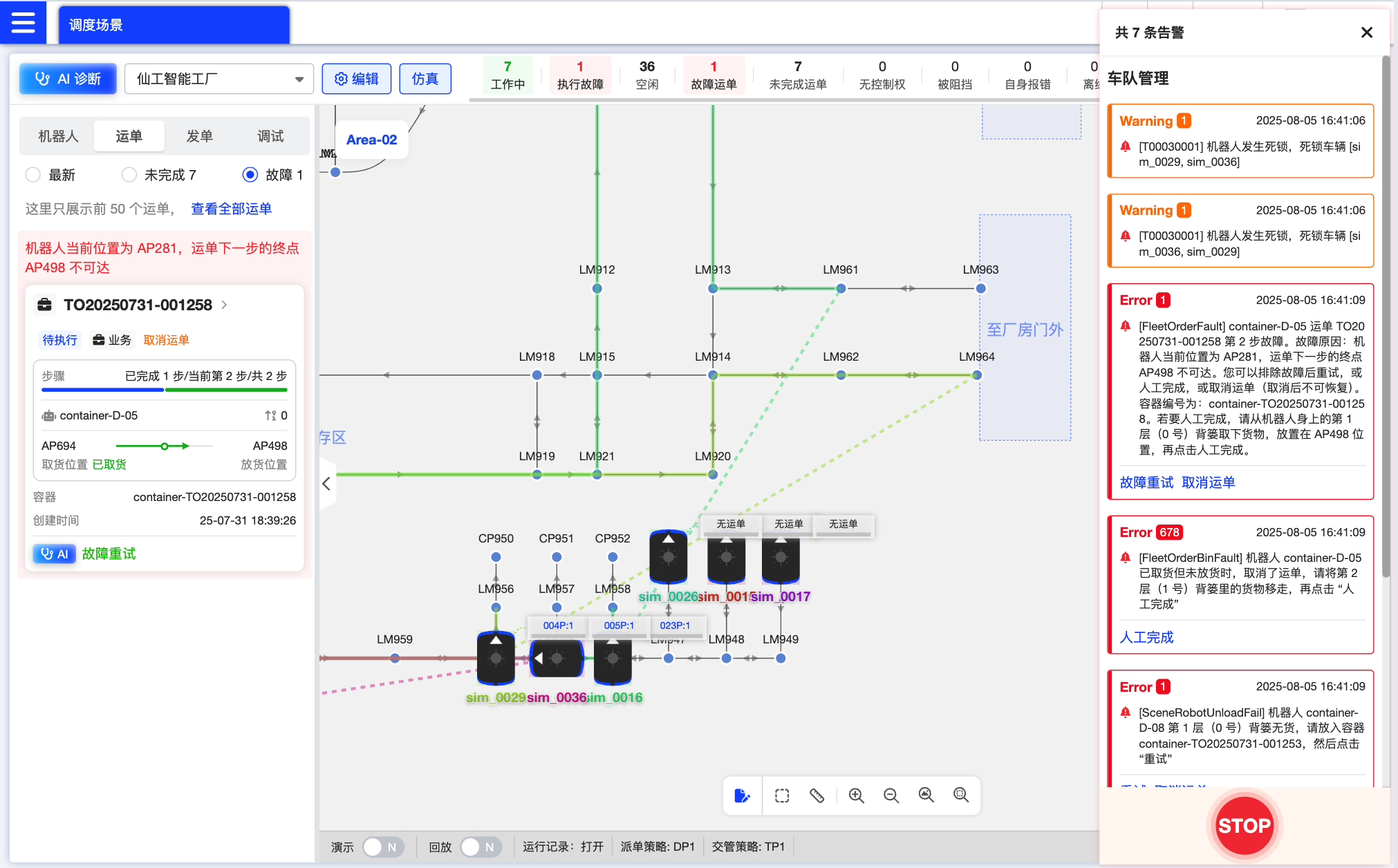This screenshot has width=1398, height=868.
Task: Toggle the 演示 switch
Action: click(382, 847)
